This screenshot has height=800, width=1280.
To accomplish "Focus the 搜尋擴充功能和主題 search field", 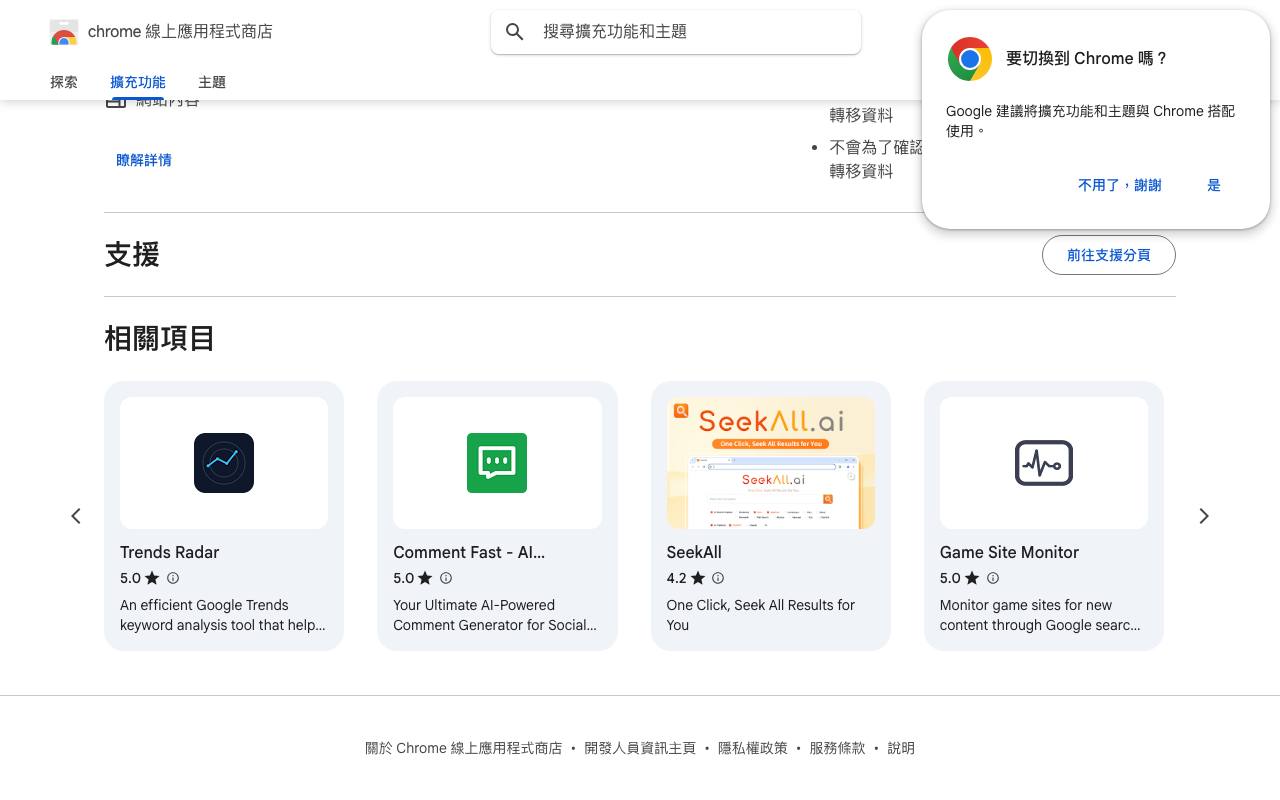I will [676, 32].
